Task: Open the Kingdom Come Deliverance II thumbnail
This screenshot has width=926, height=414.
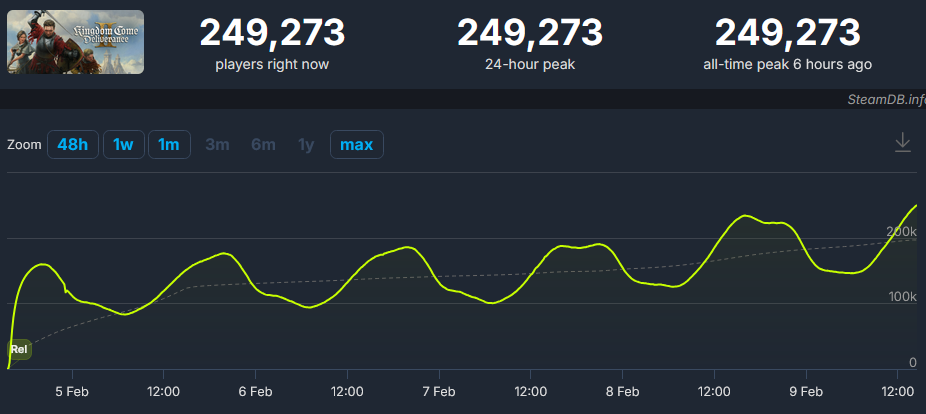Action: pos(76,42)
